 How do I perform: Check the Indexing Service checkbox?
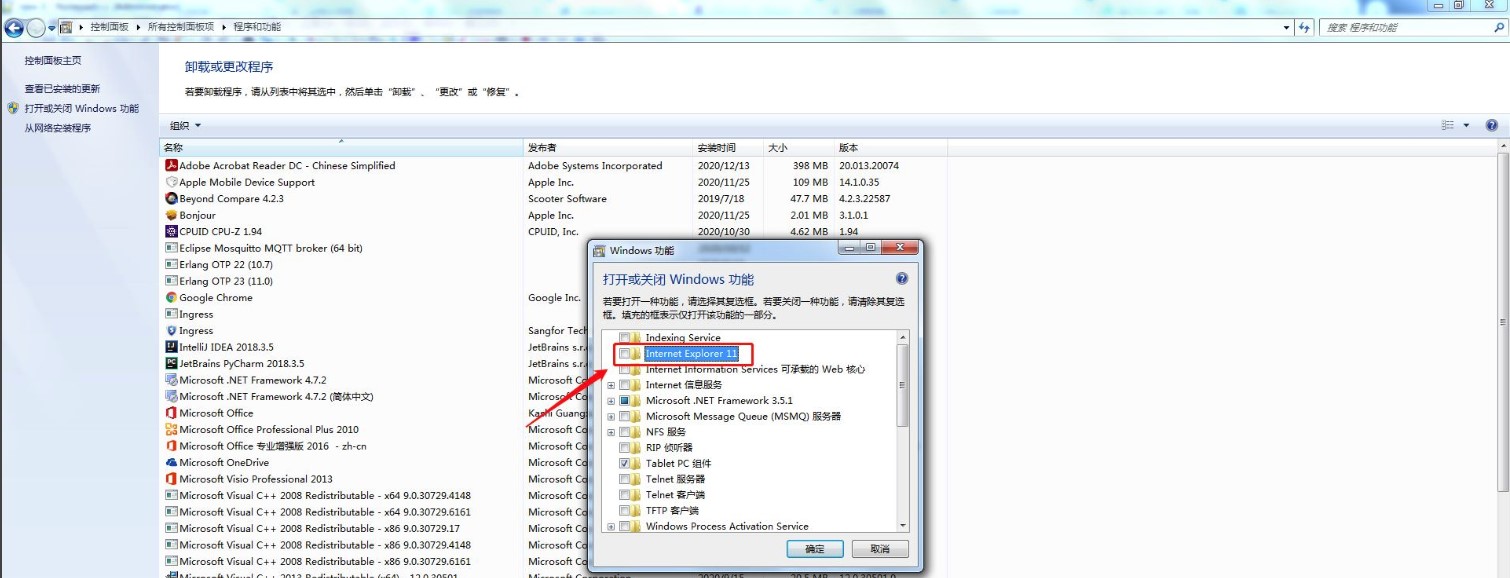(x=625, y=338)
